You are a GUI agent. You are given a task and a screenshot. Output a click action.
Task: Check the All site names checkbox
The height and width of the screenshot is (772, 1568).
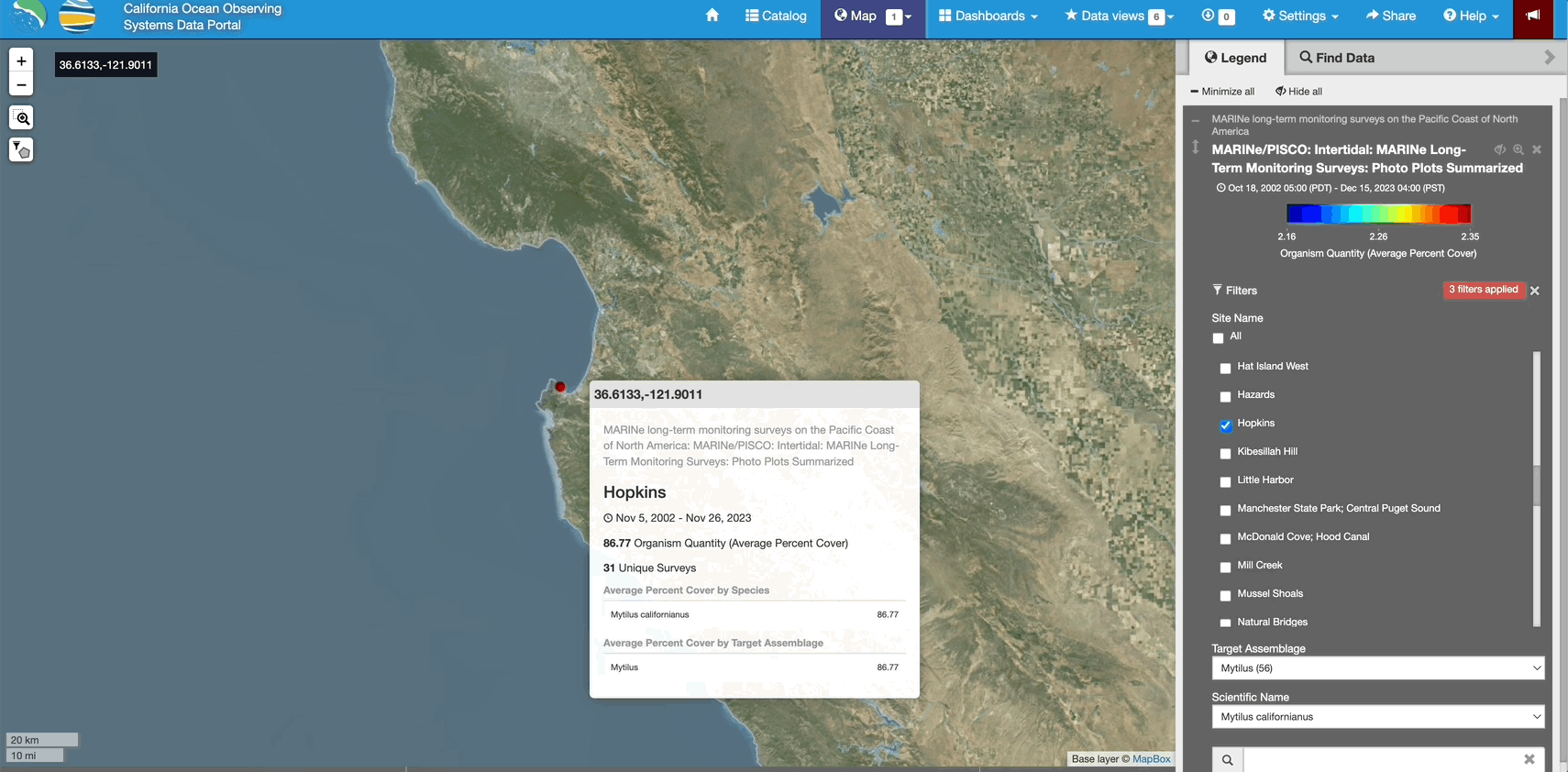pyautogui.click(x=1218, y=337)
